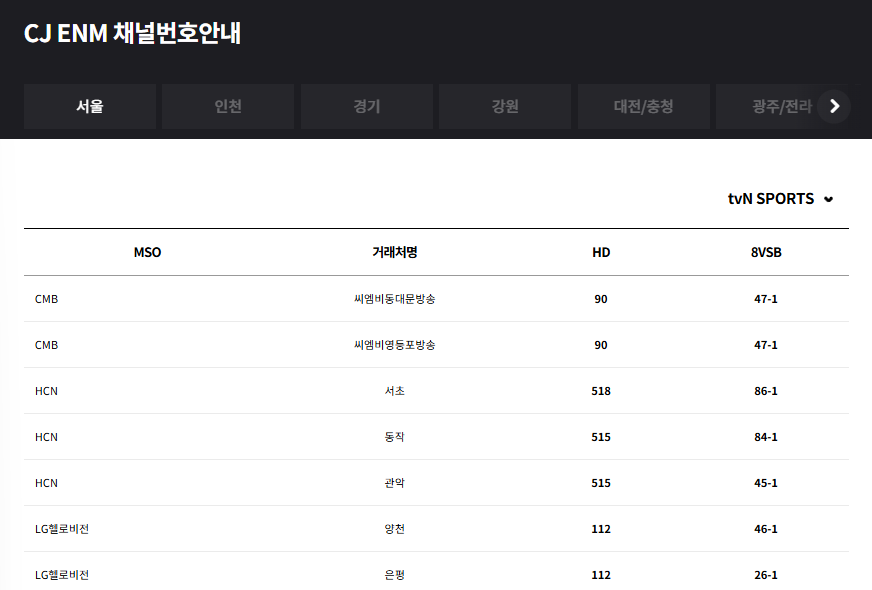Click the 8VSB value 26-1 for 은평
872x590 pixels.
tap(765, 574)
